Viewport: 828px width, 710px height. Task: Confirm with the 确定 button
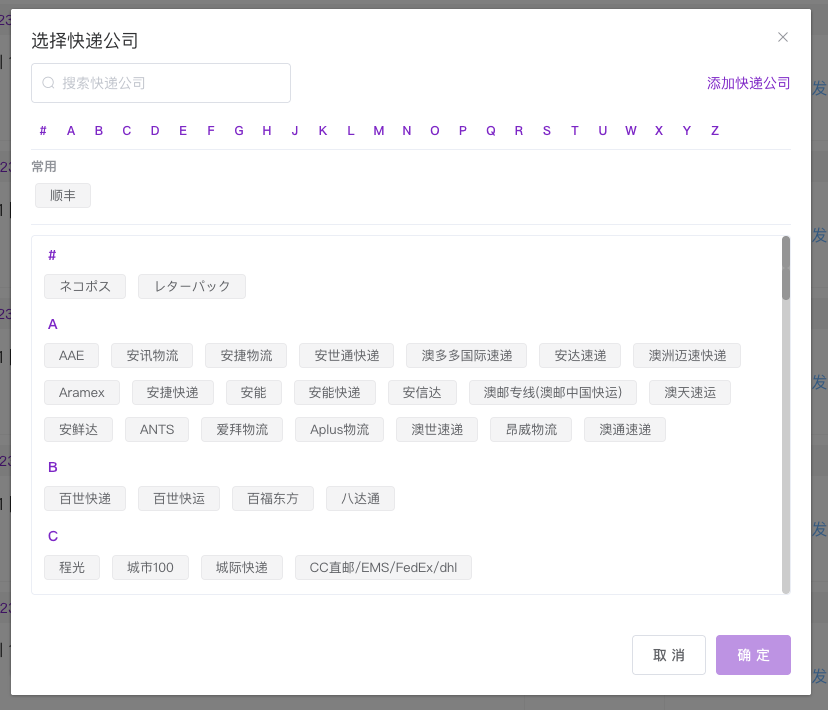tap(753, 655)
